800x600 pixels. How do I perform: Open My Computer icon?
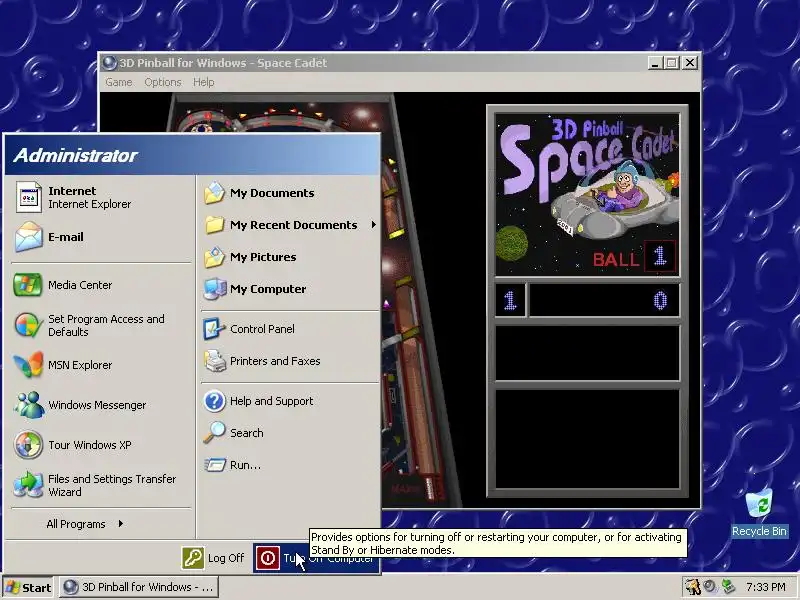tap(215, 289)
